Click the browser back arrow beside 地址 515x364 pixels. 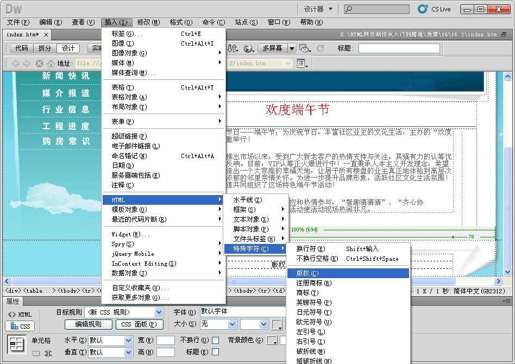15,63
